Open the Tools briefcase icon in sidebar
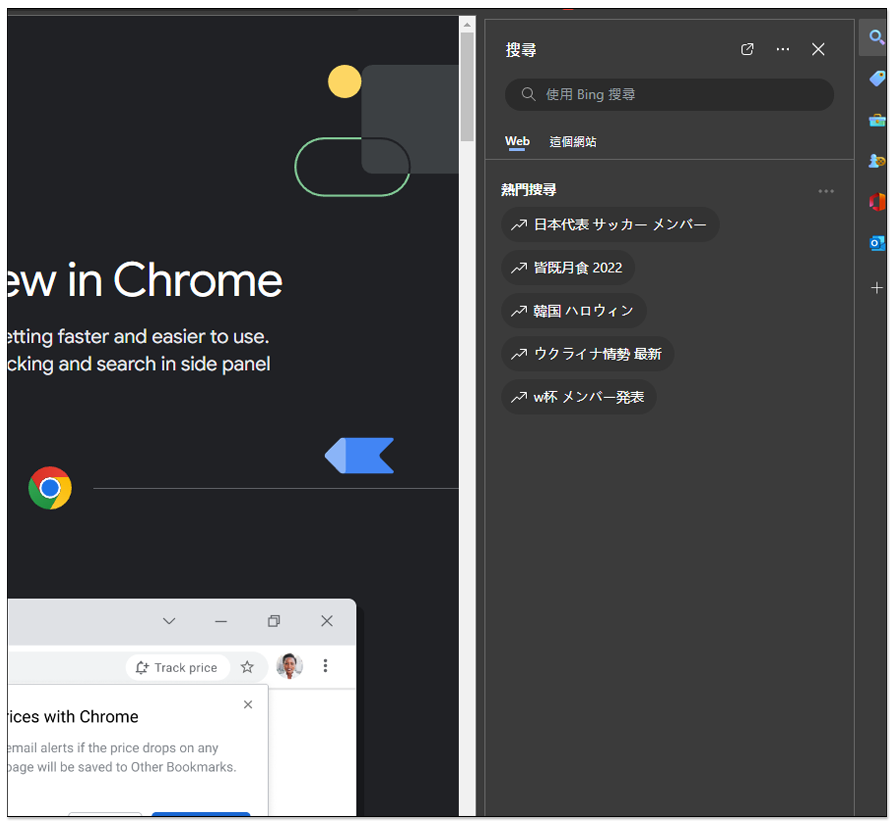The image size is (894, 826). (x=876, y=120)
